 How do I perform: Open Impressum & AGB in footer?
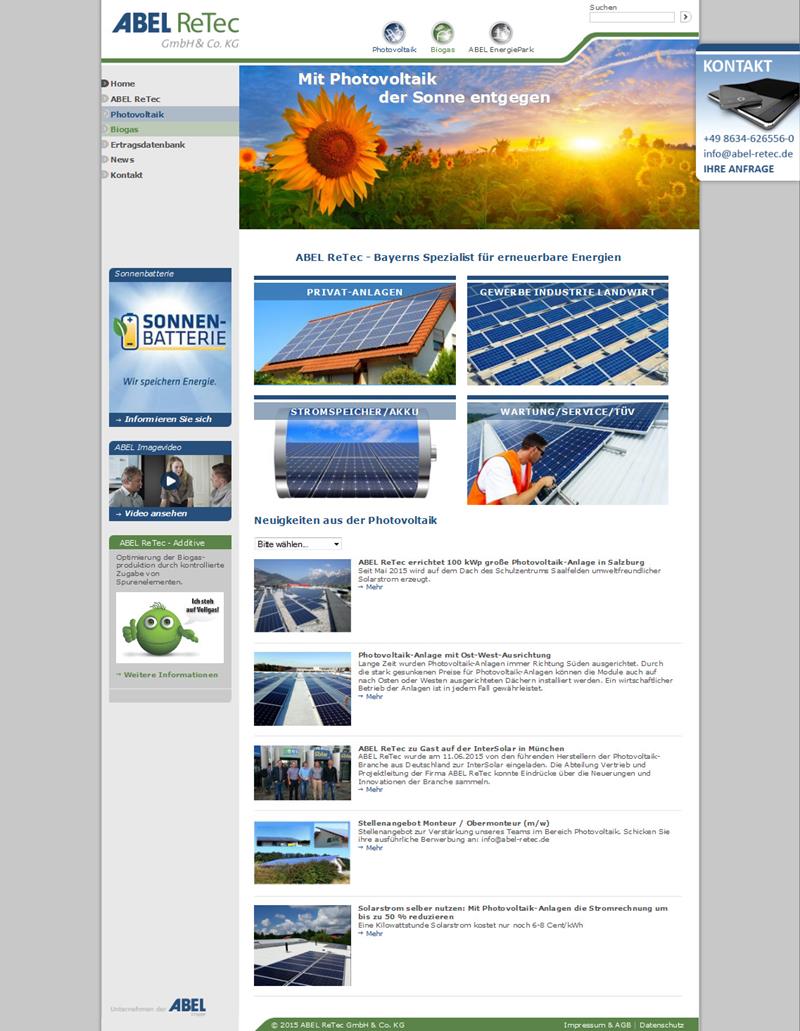pyautogui.click(x=597, y=1024)
